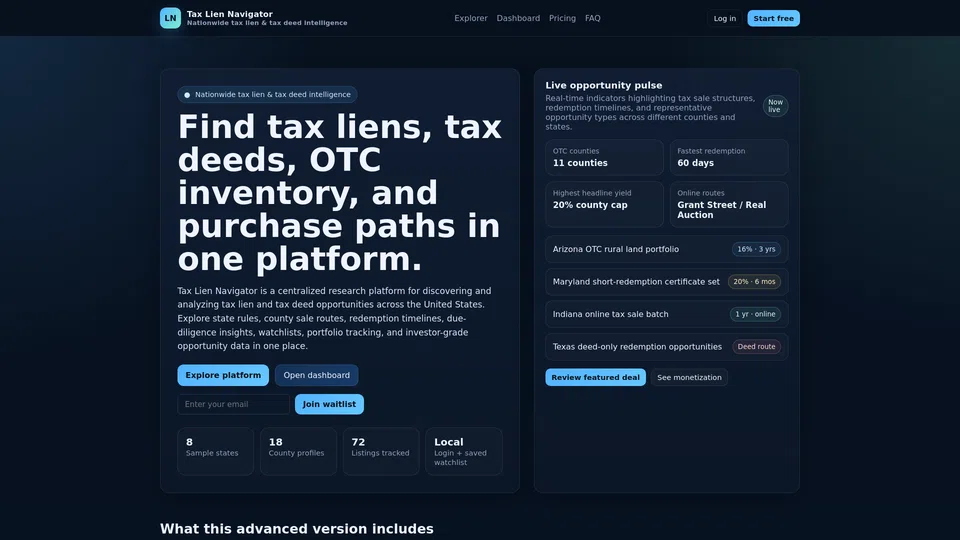The height and width of the screenshot is (540, 960).
Task: Click the 72 Listings tracked stat card
Action: tap(381, 451)
